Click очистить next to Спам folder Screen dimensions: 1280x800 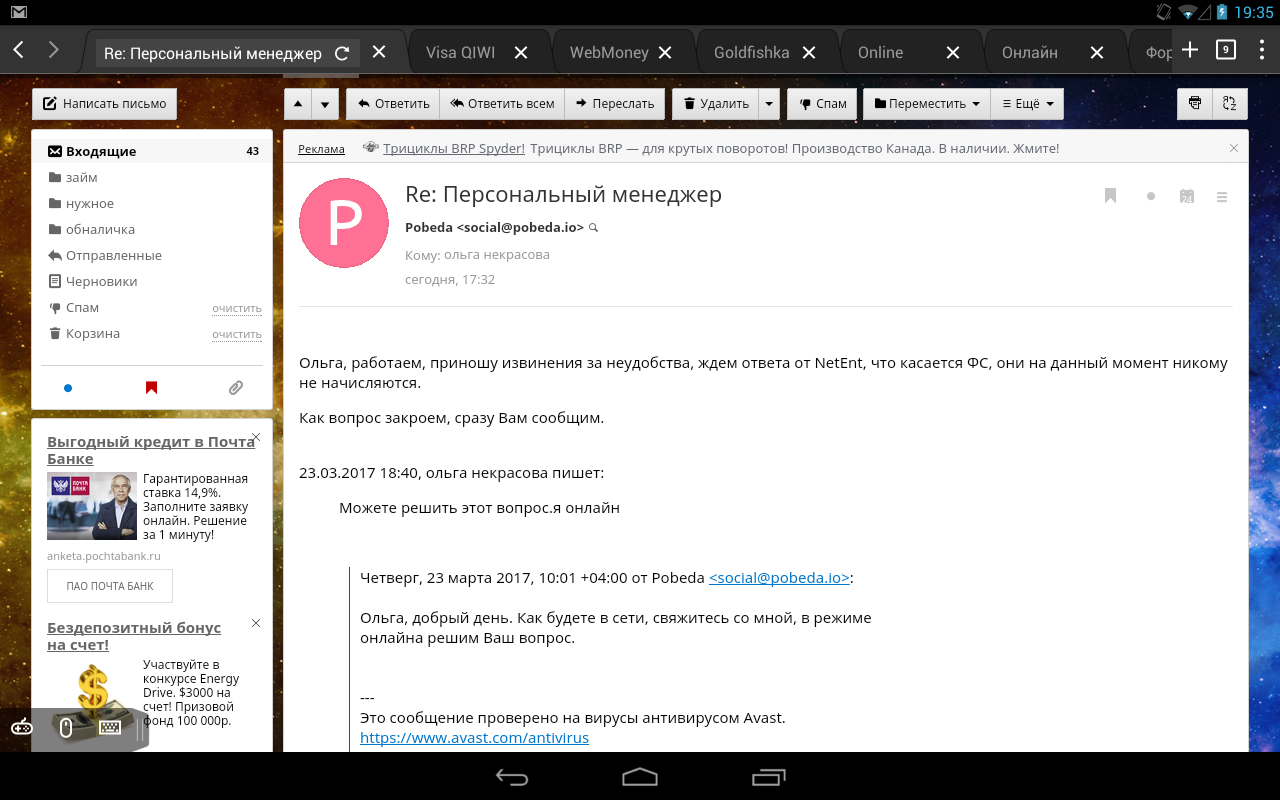pyautogui.click(x=237, y=309)
